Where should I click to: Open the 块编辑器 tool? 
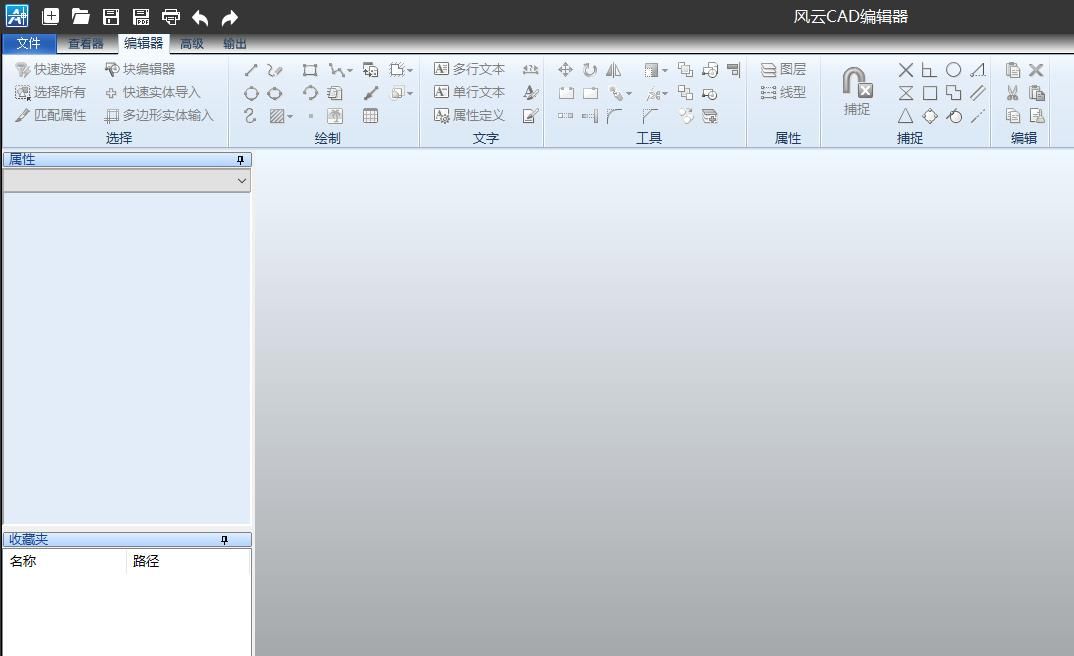[x=140, y=69]
